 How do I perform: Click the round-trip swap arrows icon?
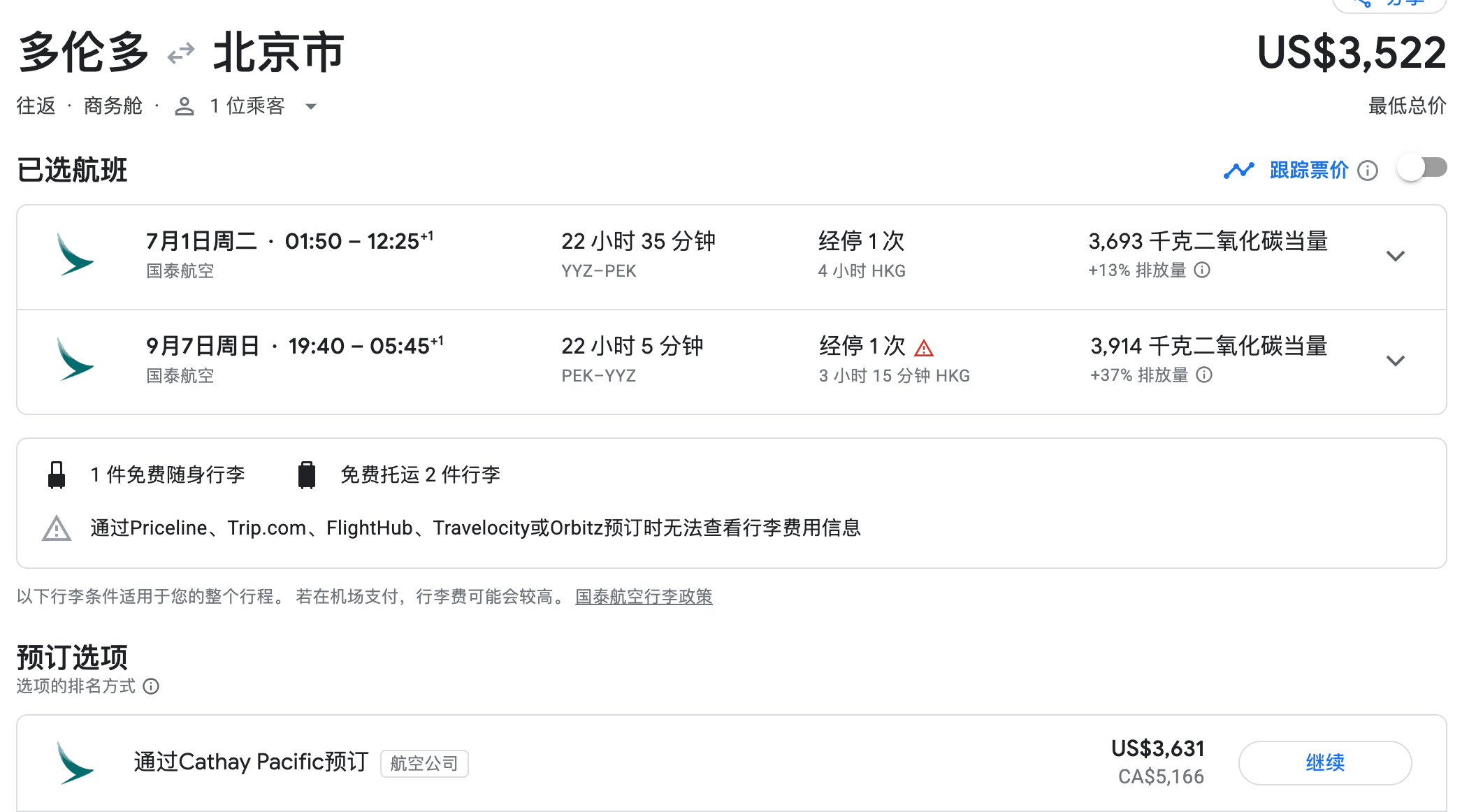(181, 53)
